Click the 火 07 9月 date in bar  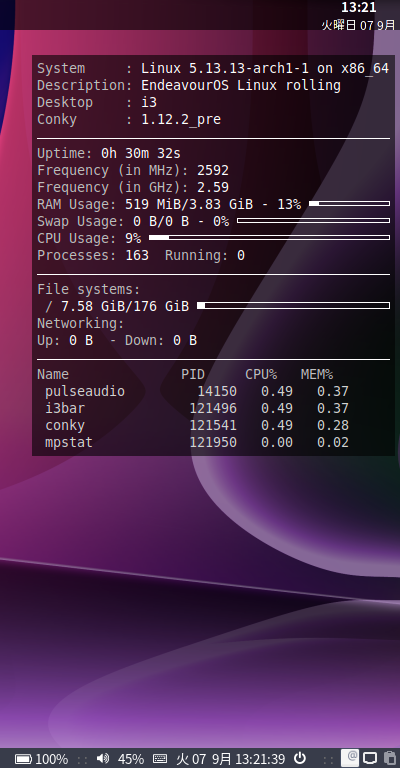coord(204,759)
